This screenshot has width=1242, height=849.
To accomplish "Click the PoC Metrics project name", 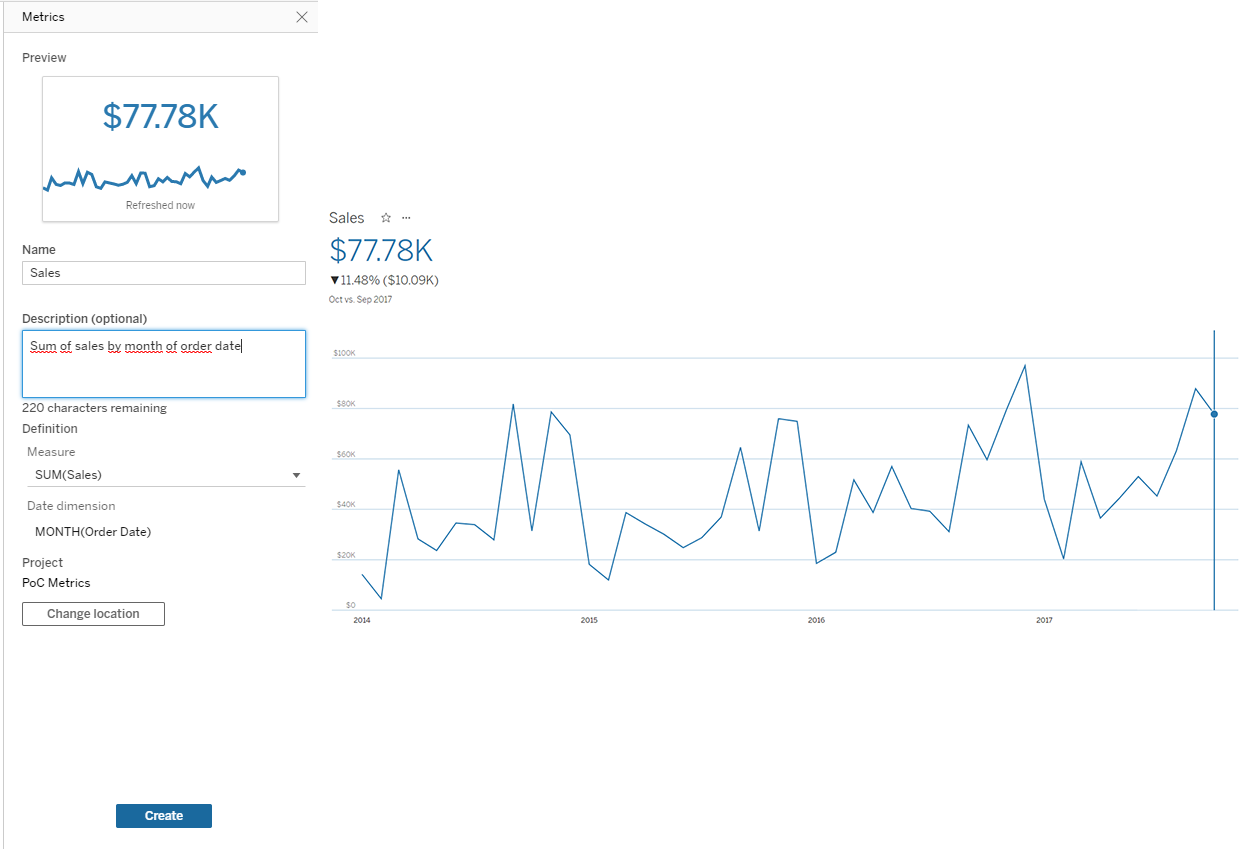I will 56,583.
